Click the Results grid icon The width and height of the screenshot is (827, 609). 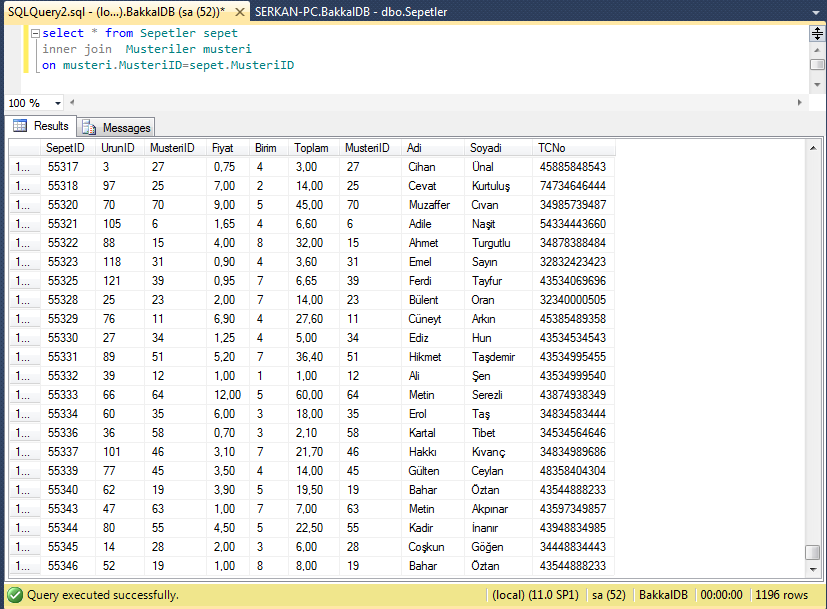[20, 125]
